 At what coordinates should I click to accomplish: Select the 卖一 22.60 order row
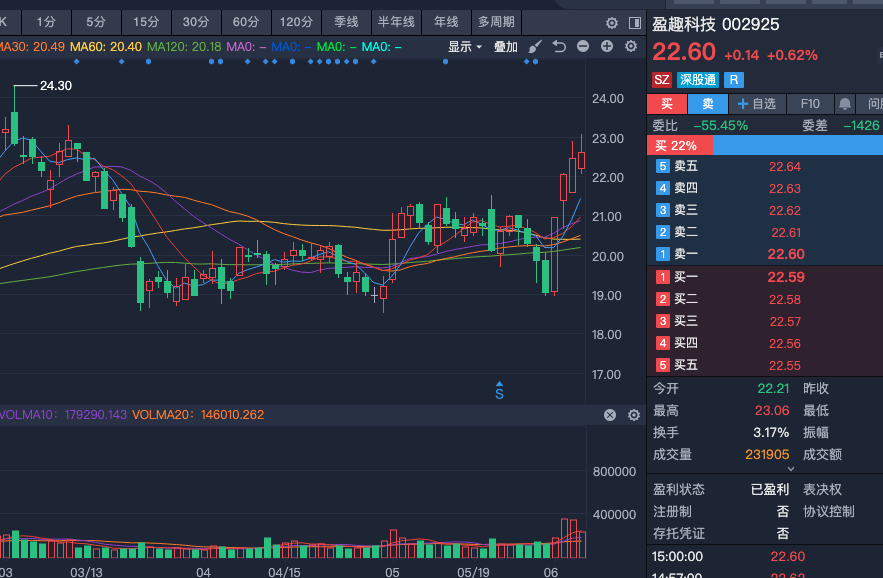point(765,254)
